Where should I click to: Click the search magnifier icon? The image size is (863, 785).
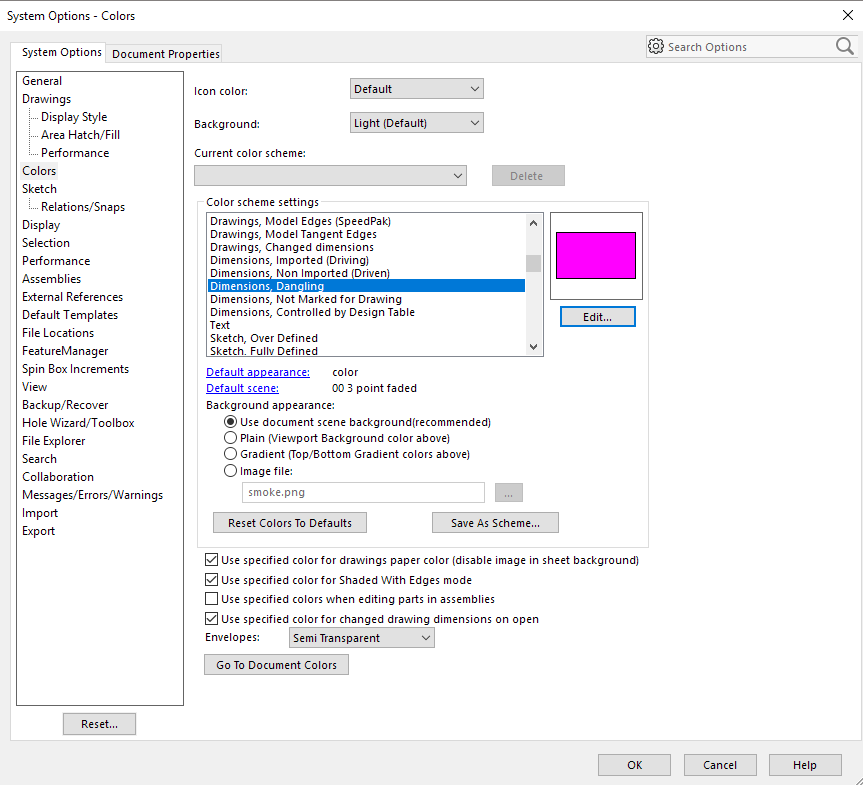click(844, 46)
